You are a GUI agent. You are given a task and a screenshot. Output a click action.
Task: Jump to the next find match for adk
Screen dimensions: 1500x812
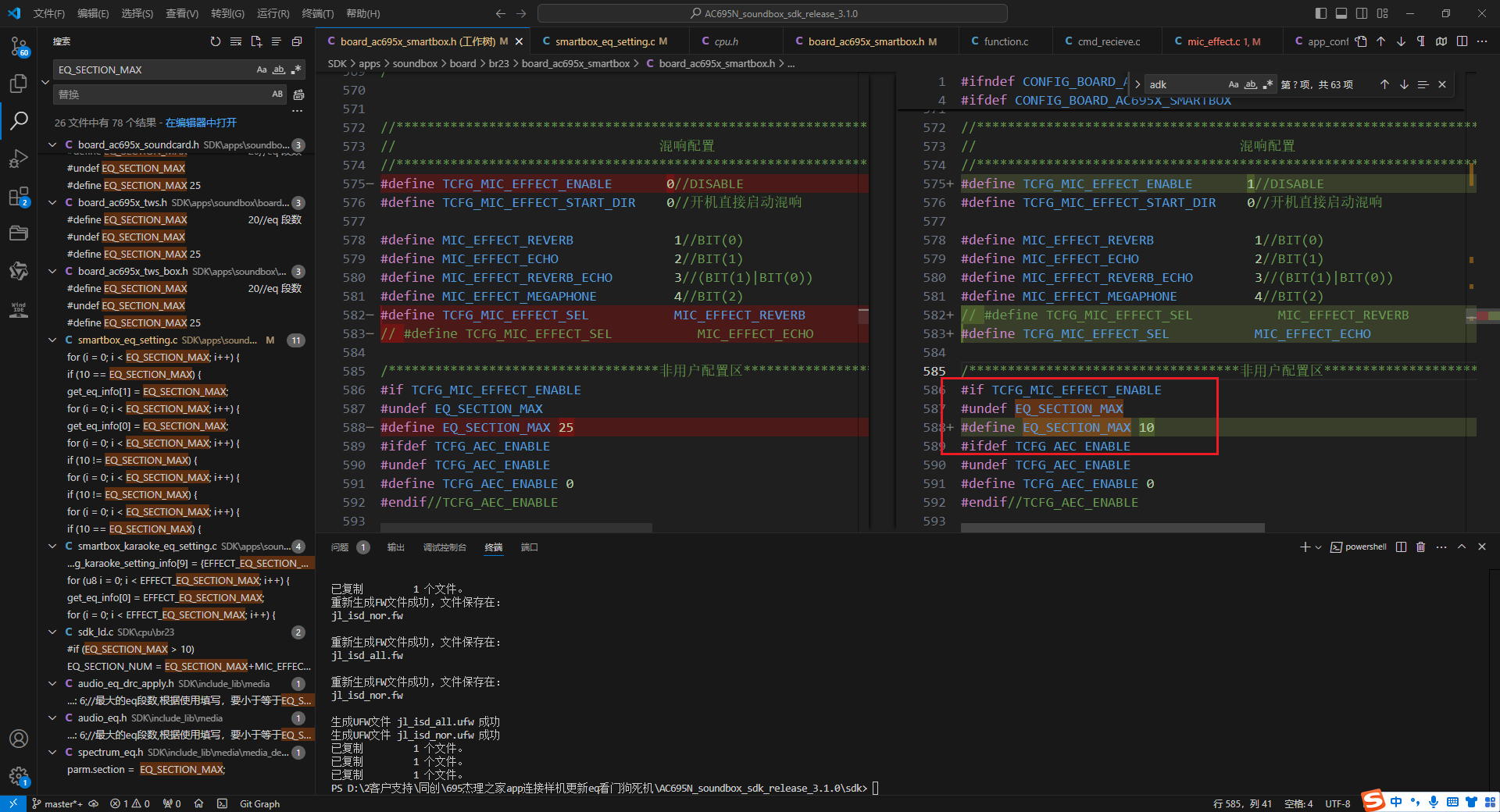click(1404, 84)
